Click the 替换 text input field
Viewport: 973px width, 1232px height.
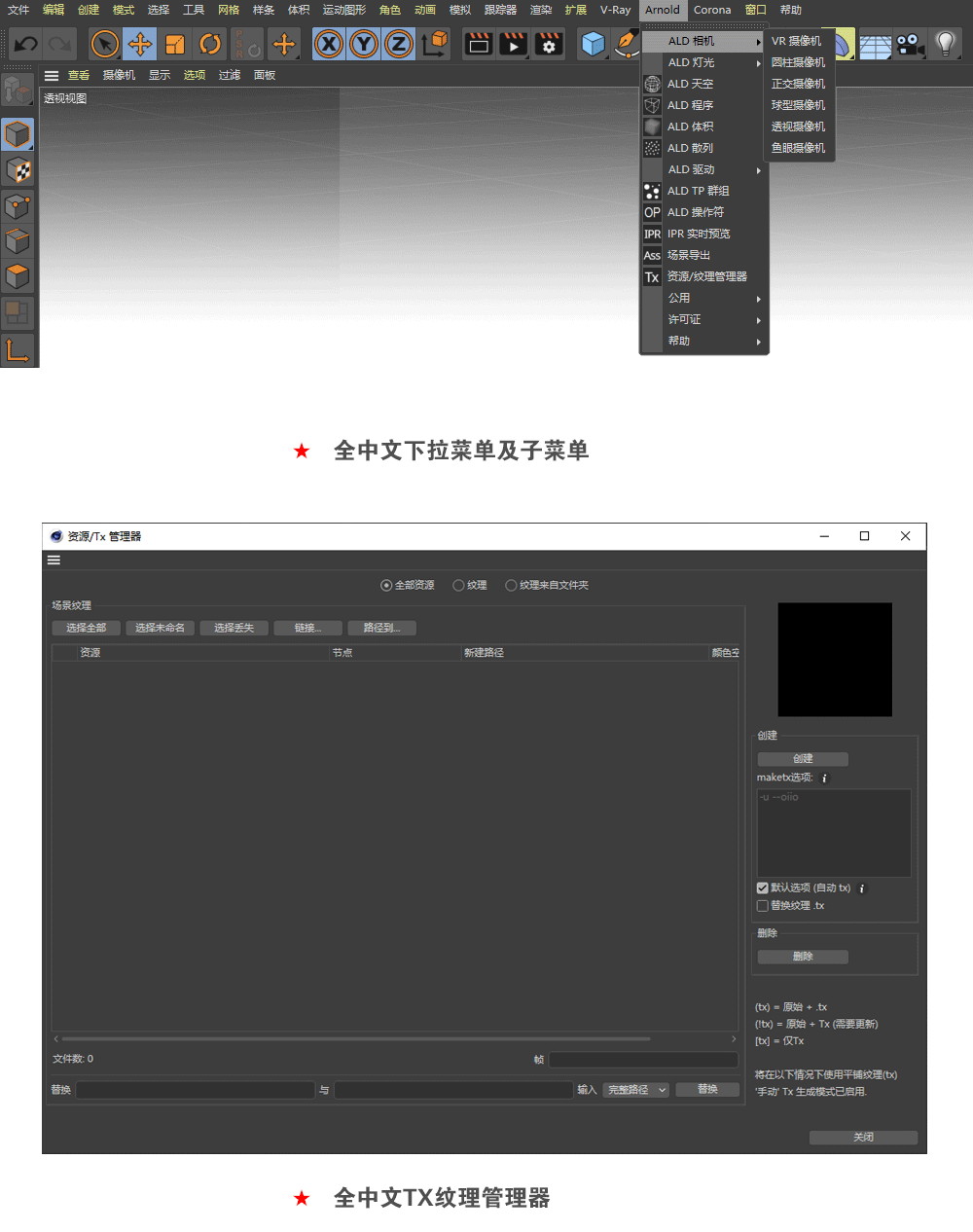pos(196,1090)
